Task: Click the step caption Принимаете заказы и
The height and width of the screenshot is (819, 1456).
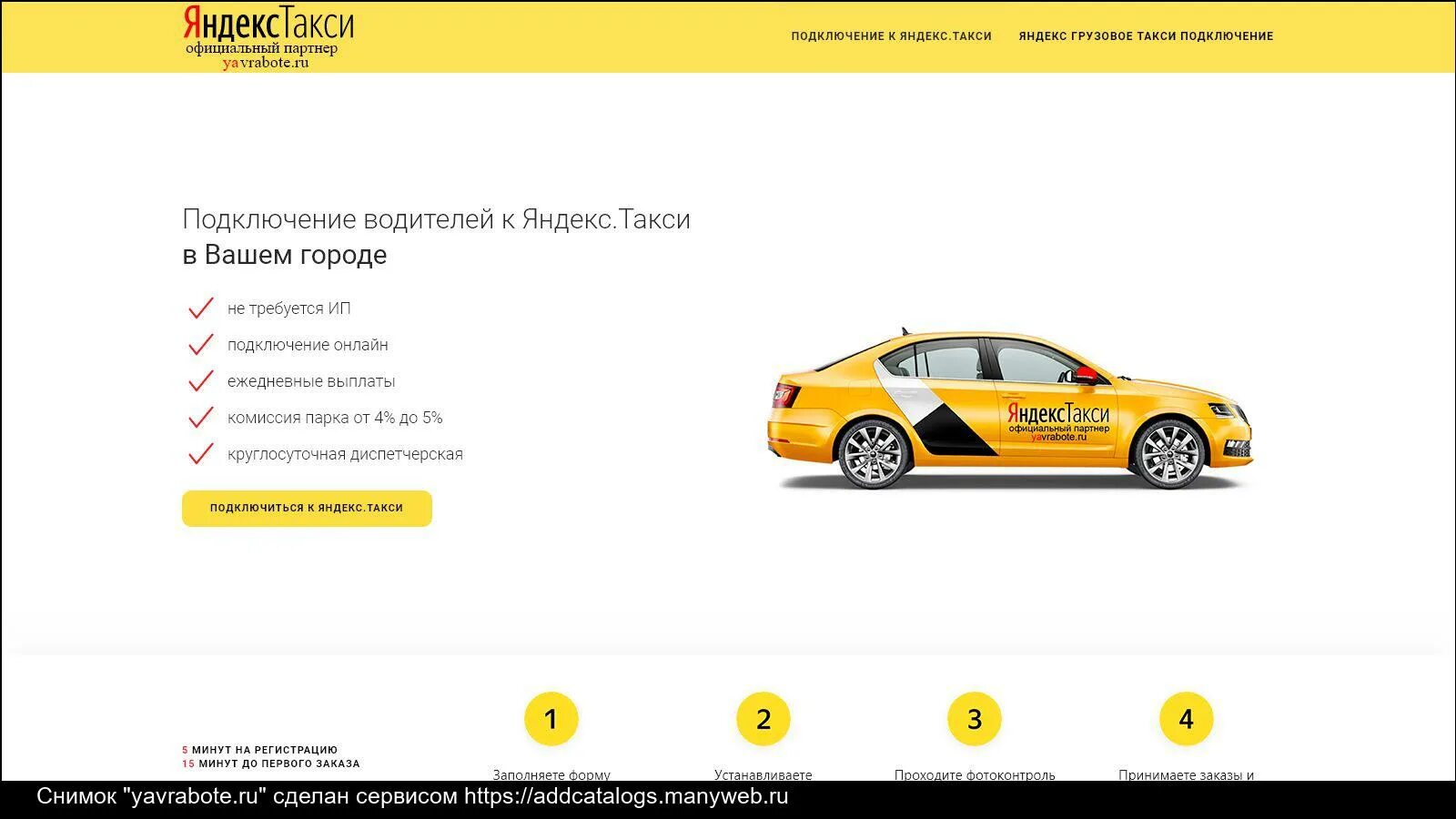Action: click(1187, 774)
